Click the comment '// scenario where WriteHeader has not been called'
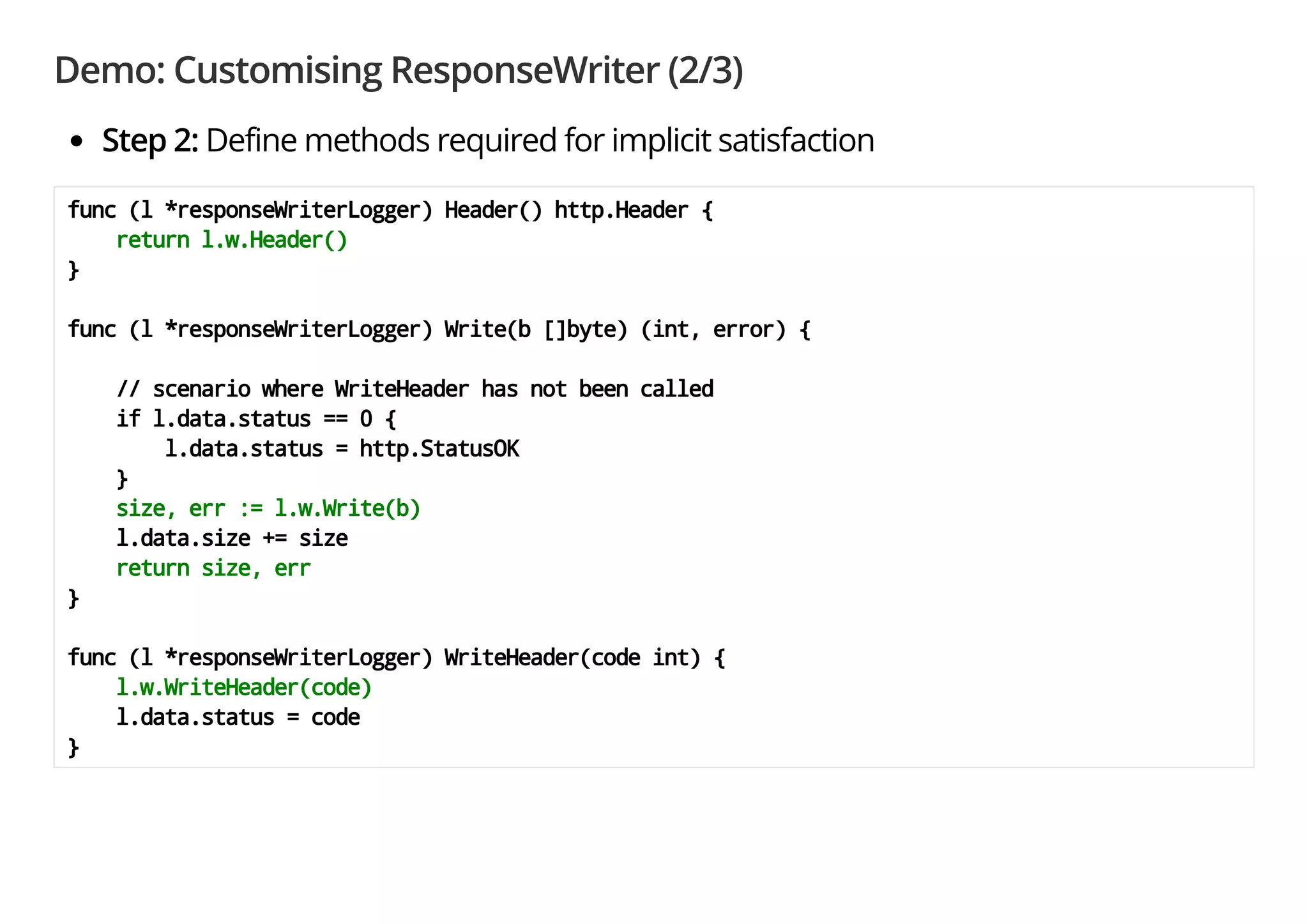 414,389
